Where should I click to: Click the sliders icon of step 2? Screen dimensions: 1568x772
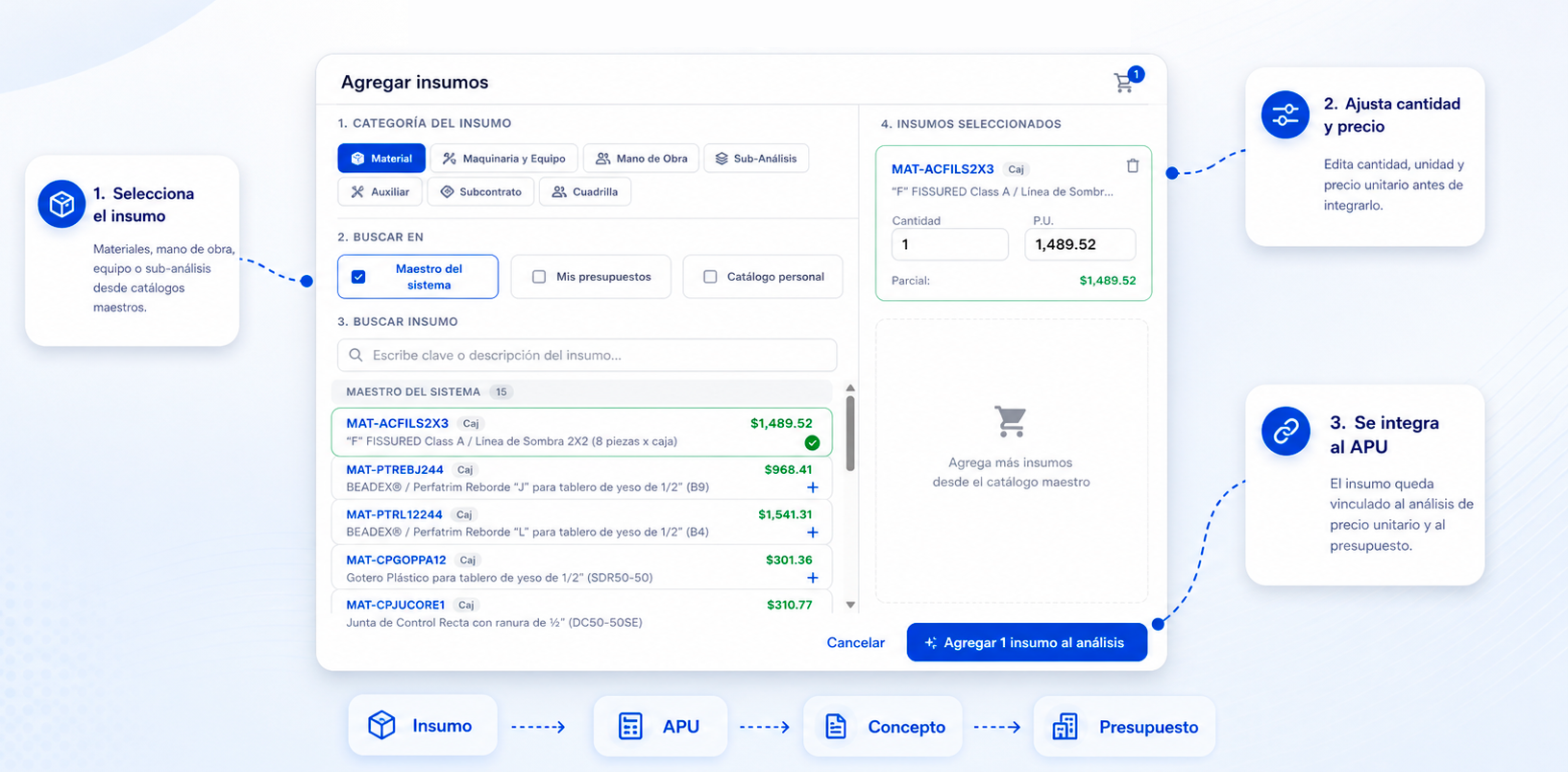[1286, 115]
